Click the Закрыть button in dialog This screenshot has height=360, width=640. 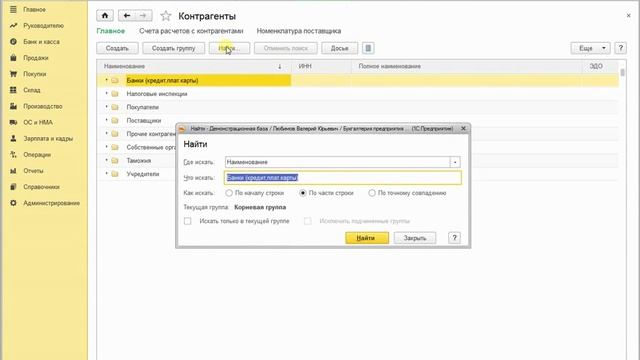415,238
